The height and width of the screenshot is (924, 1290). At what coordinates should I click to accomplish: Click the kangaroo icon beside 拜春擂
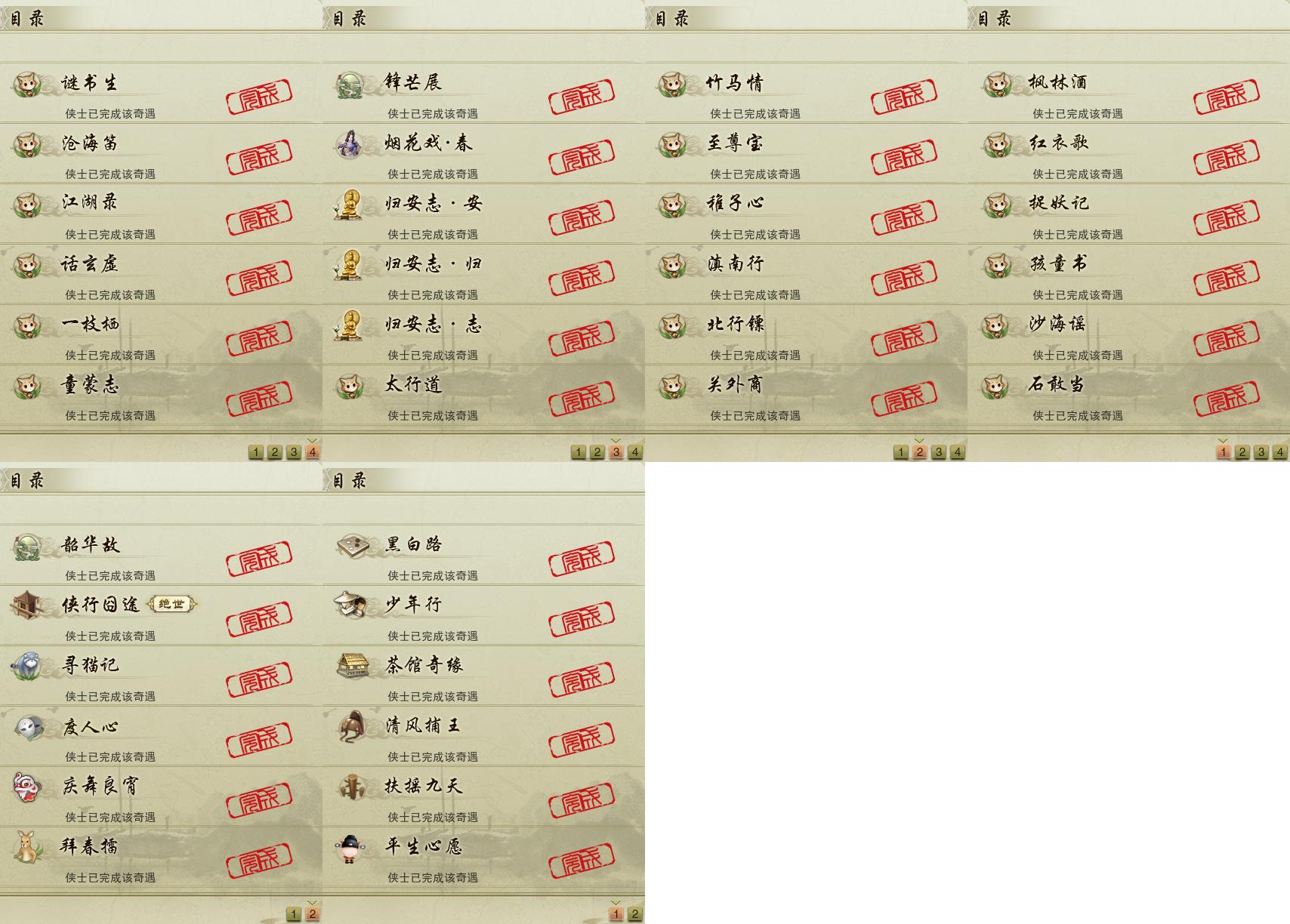point(28,847)
